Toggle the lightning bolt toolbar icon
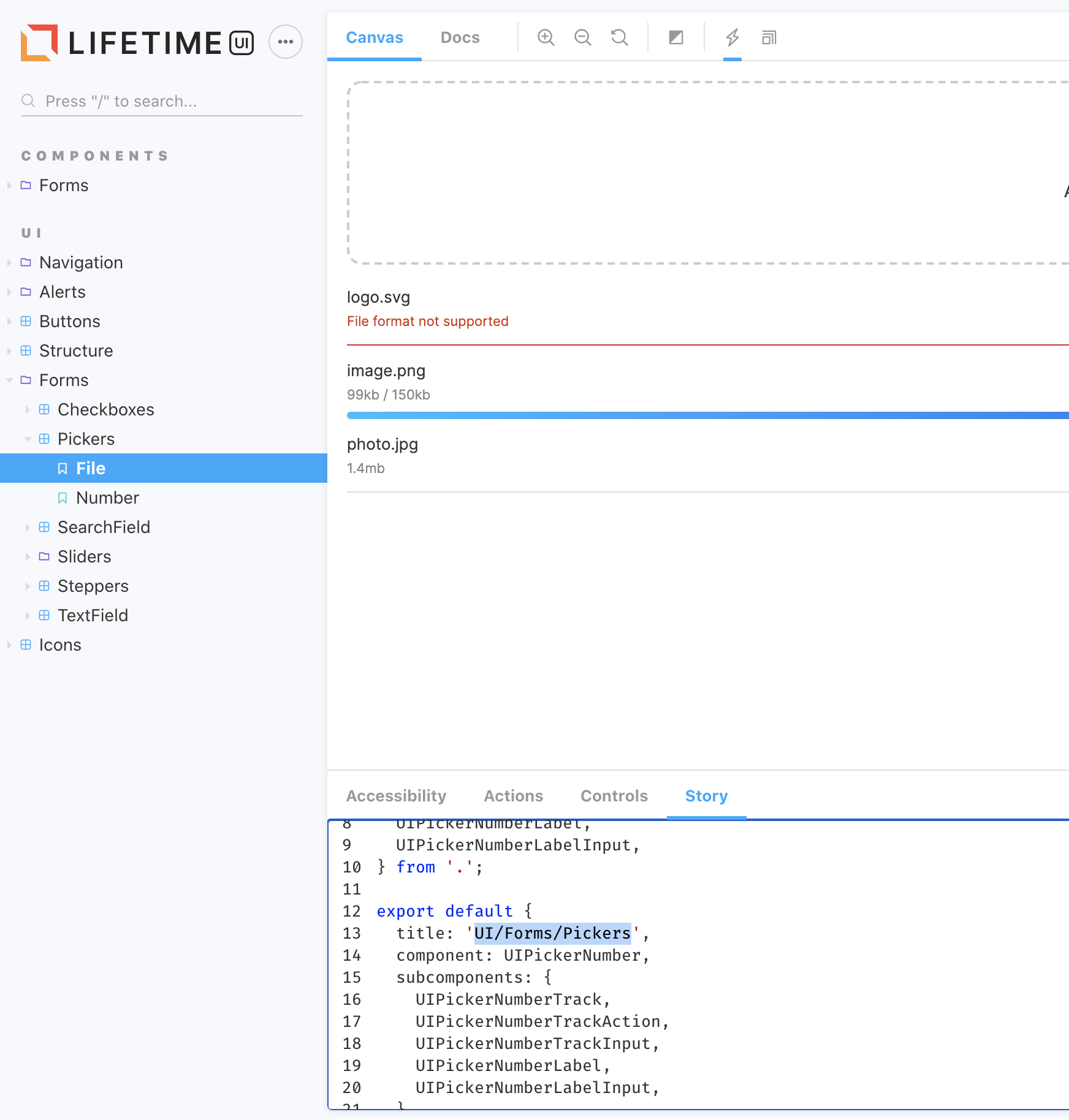The image size is (1069, 1120). pyautogui.click(x=732, y=38)
